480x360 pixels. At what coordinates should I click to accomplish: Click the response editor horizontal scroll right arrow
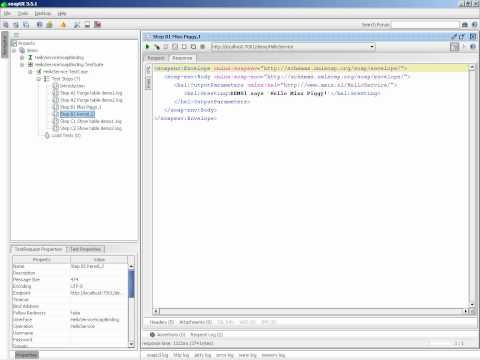(466, 311)
